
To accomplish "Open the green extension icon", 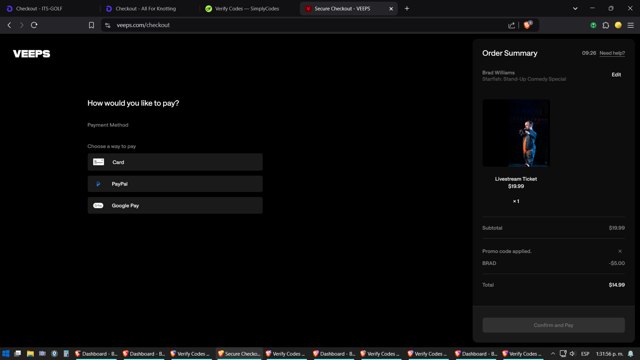I will 593,25.
